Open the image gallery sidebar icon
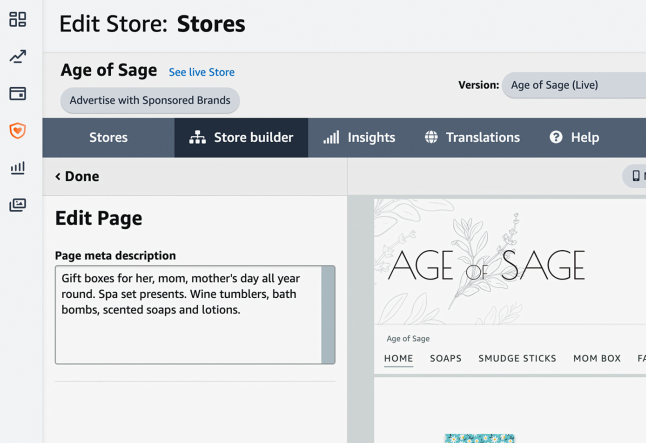646x443 pixels. pyautogui.click(x=18, y=205)
